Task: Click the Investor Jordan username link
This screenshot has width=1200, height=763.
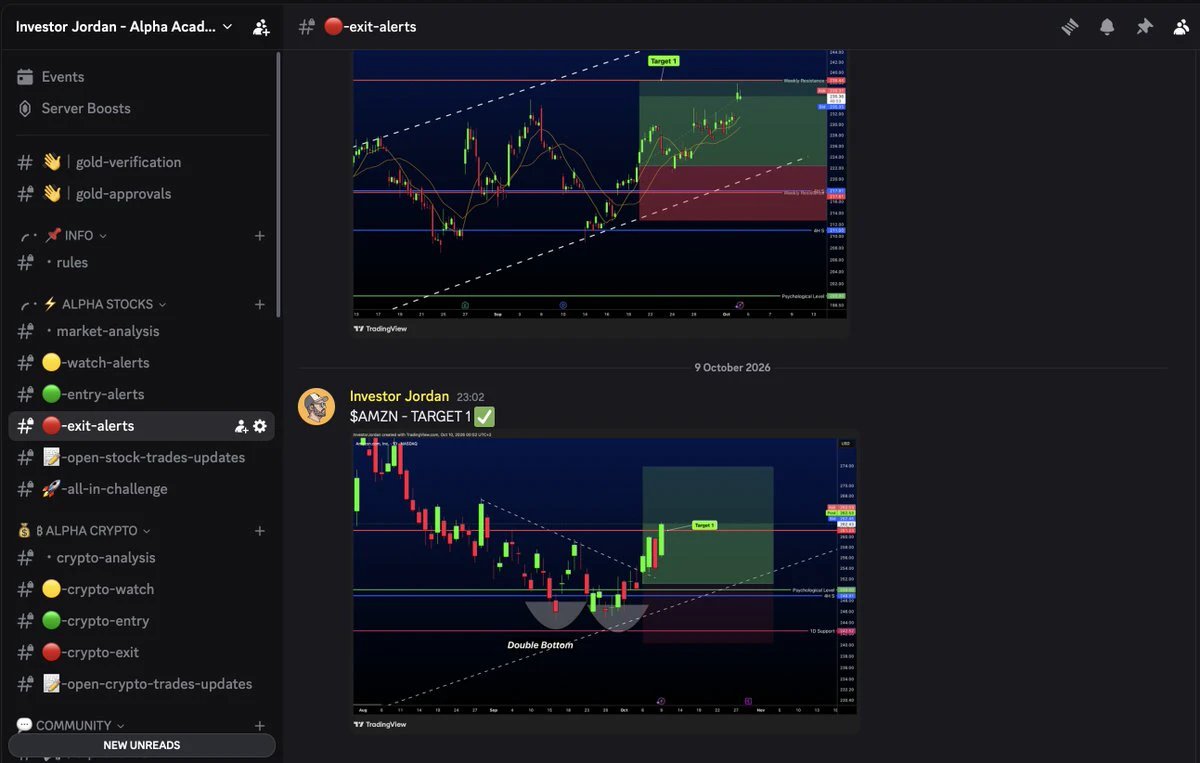Action: (399, 396)
